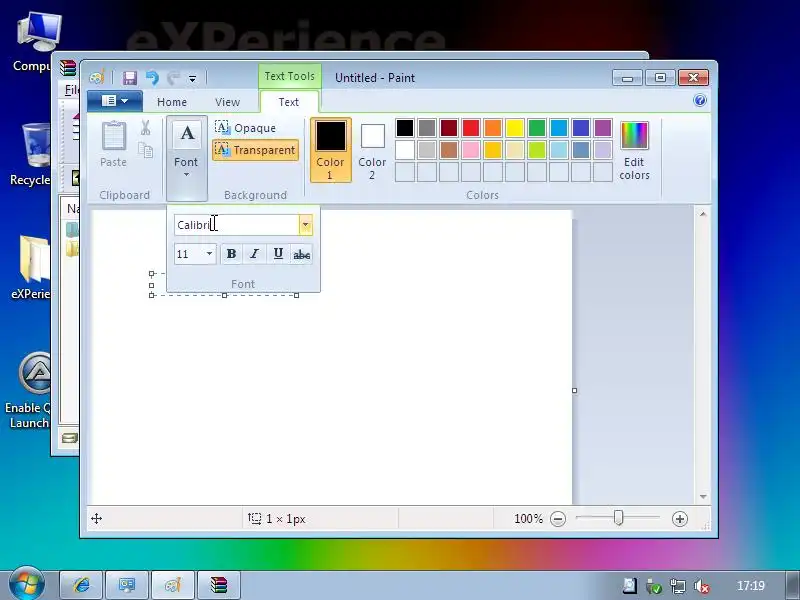
Task: Click the zoom out minus button
Action: [x=558, y=519]
